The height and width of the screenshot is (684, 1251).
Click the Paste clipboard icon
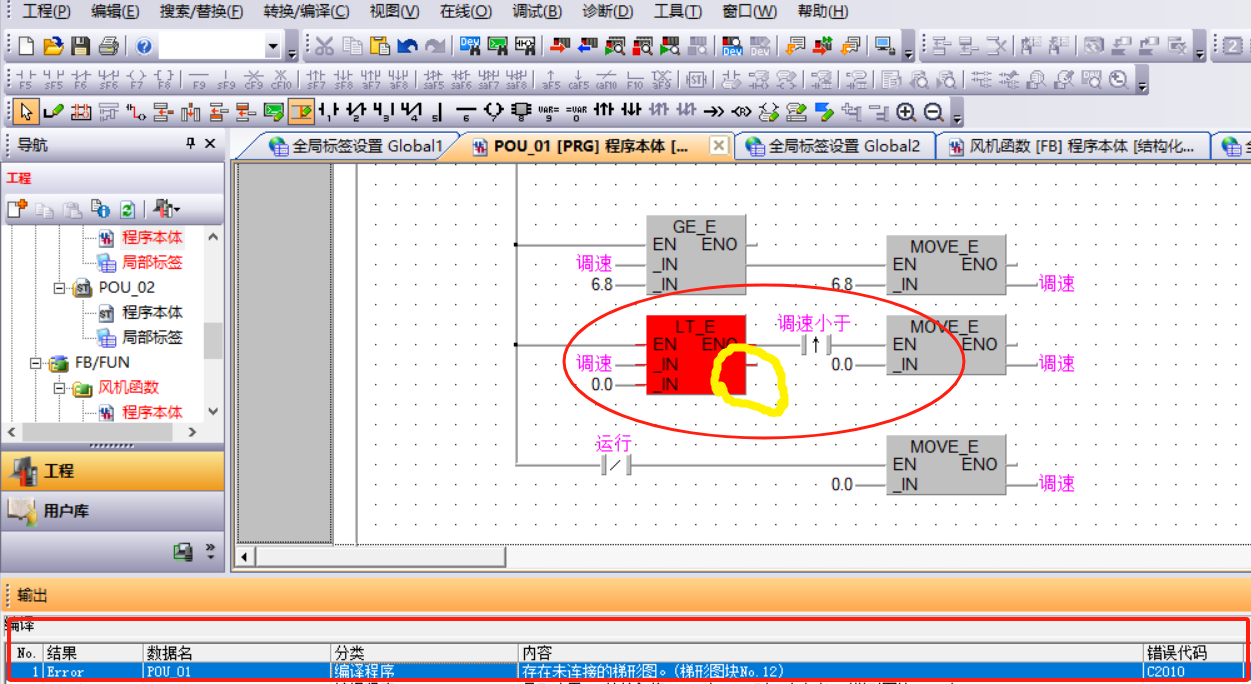coord(380,46)
